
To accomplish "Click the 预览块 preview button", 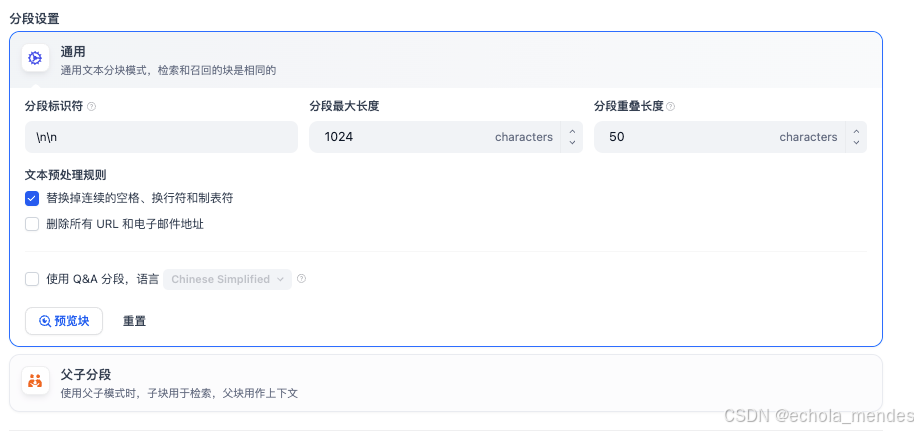I will click(x=64, y=321).
